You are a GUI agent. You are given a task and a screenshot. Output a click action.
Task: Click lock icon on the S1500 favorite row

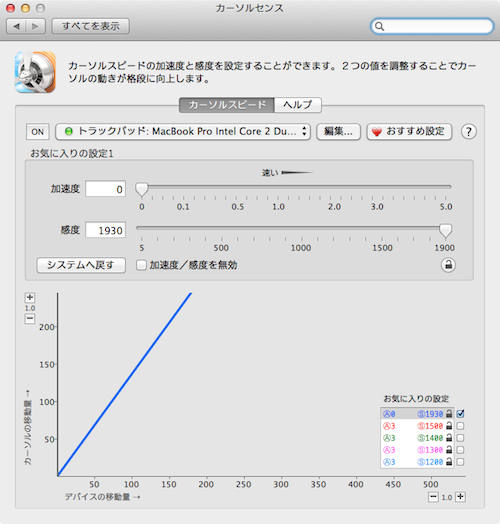pyautogui.click(x=449, y=426)
